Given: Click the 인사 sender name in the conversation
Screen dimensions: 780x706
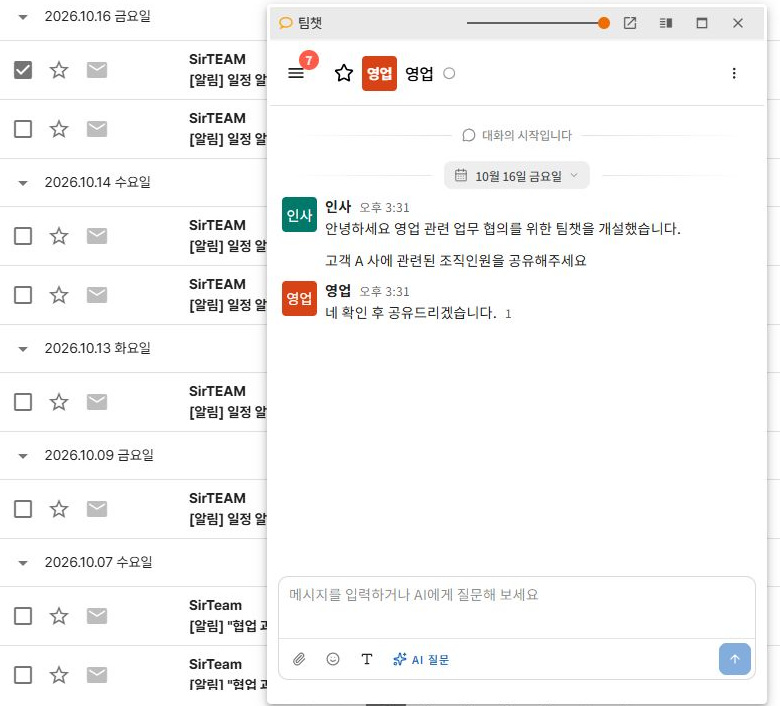Looking at the screenshot, I should coord(338,206).
